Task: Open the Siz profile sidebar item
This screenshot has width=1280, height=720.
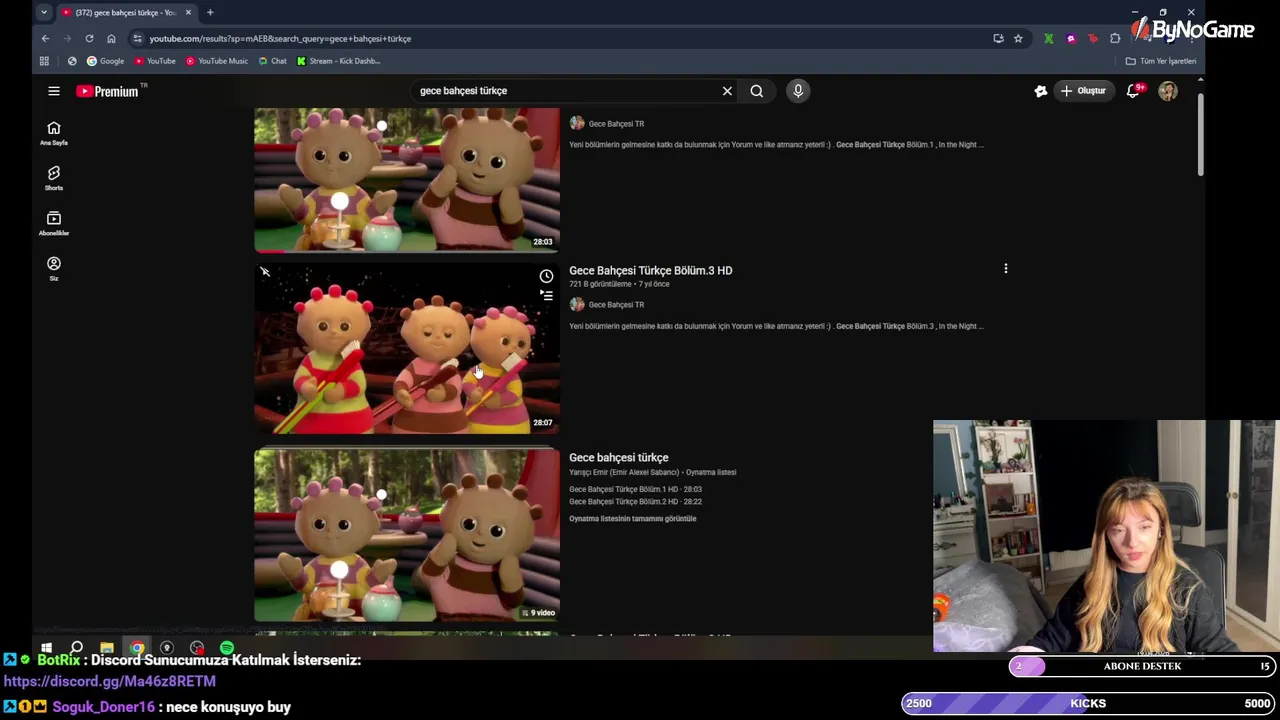Action: tap(54, 268)
